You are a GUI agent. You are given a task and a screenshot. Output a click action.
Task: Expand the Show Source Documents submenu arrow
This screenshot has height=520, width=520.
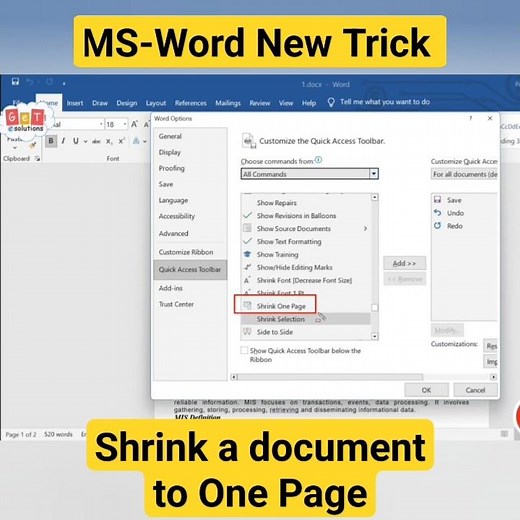(365, 229)
